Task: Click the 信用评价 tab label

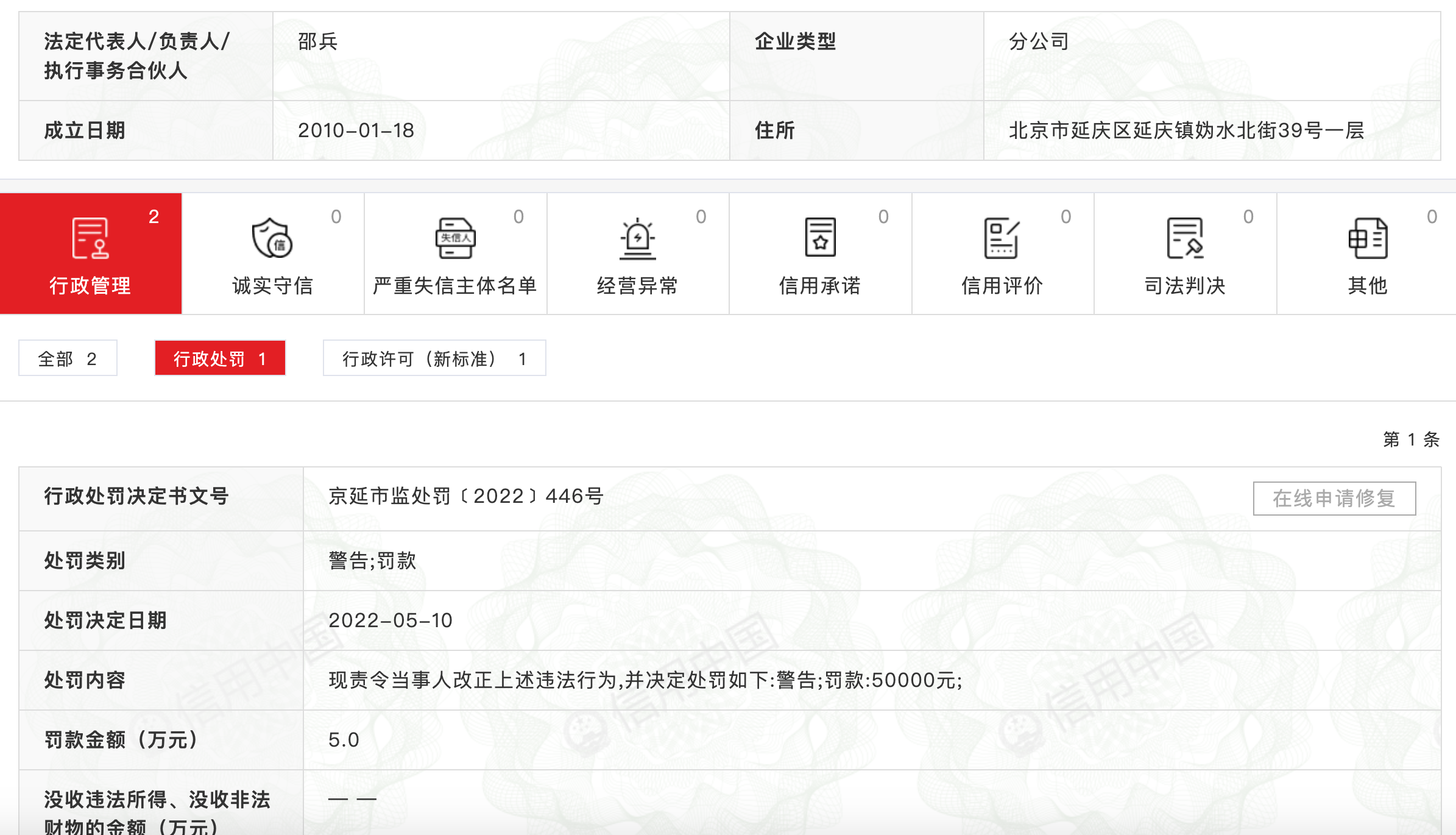Action: pyautogui.click(x=1002, y=285)
